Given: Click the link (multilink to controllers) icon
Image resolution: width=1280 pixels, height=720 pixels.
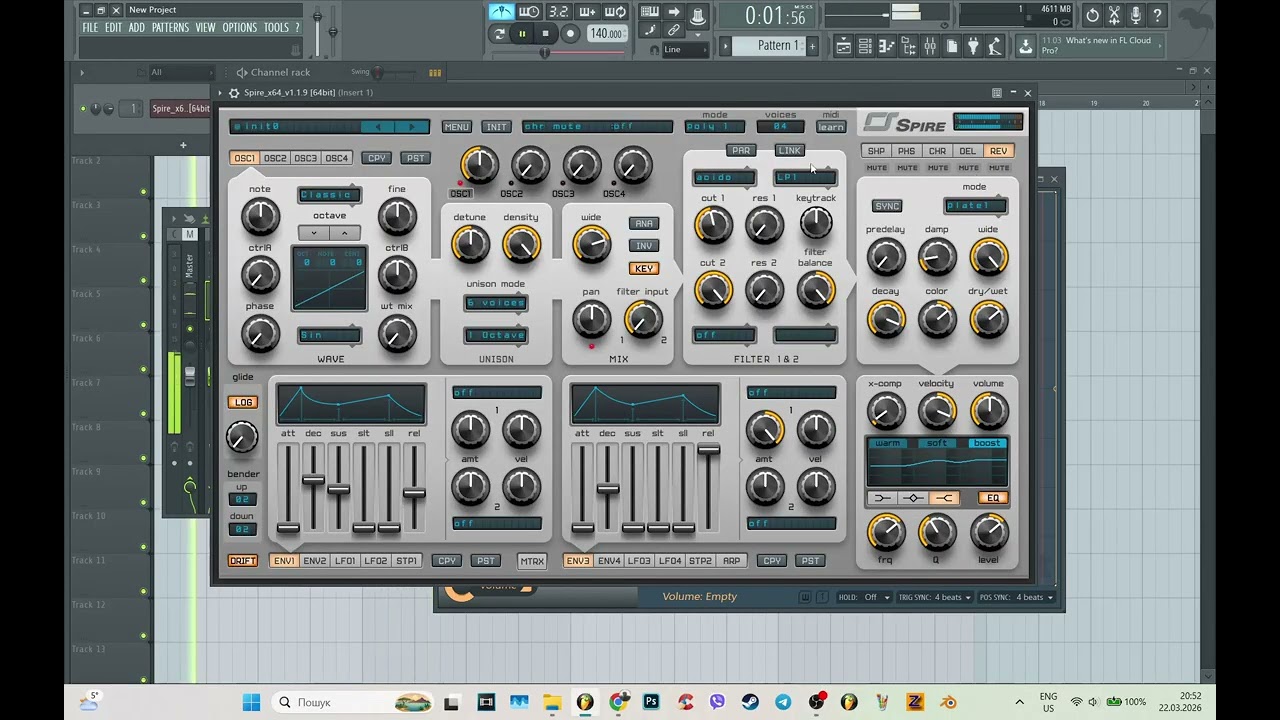Looking at the screenshot, I should 674,31.
